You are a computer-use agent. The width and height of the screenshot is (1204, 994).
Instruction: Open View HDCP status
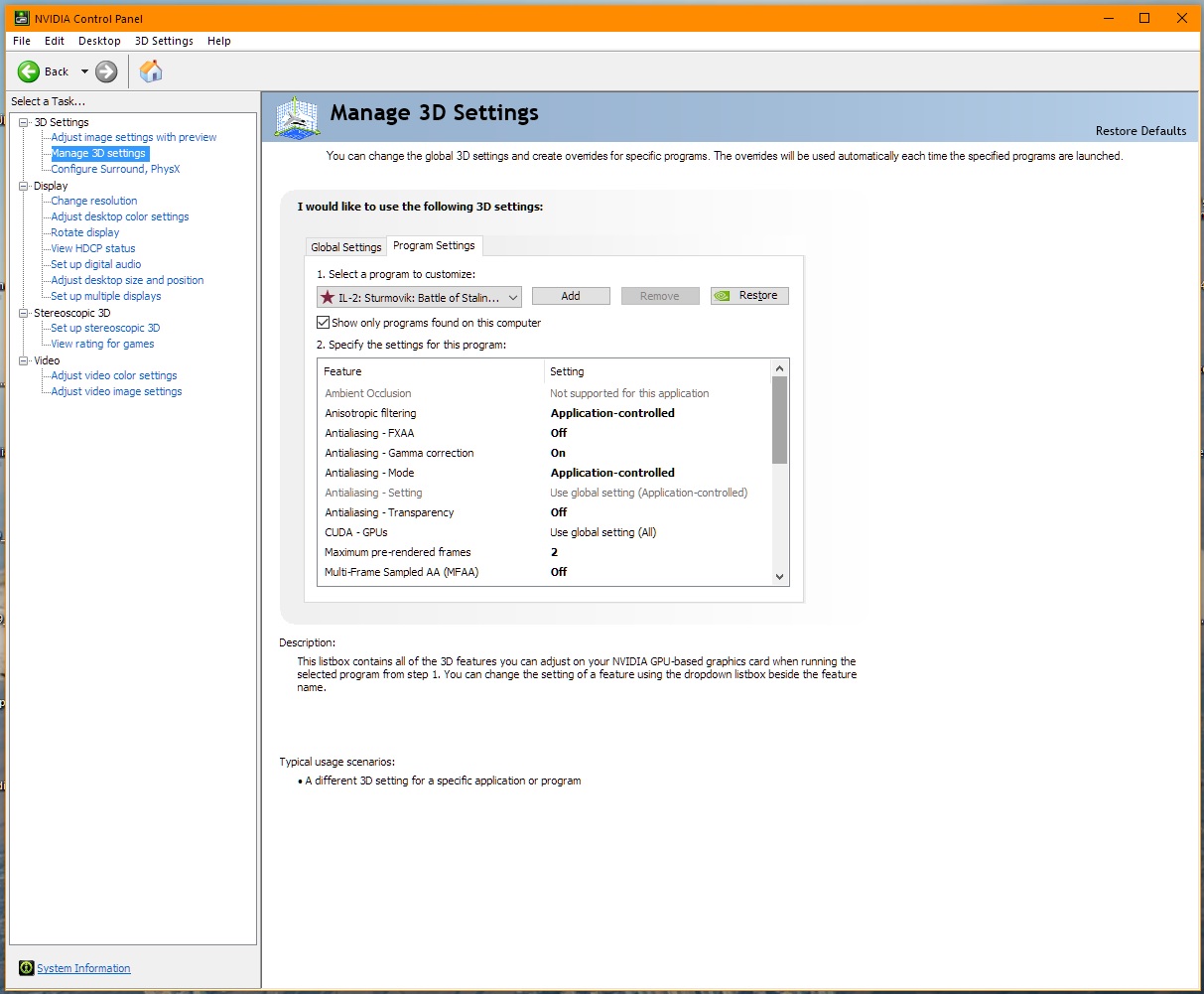pyautogui.click(x=93, y=248)
